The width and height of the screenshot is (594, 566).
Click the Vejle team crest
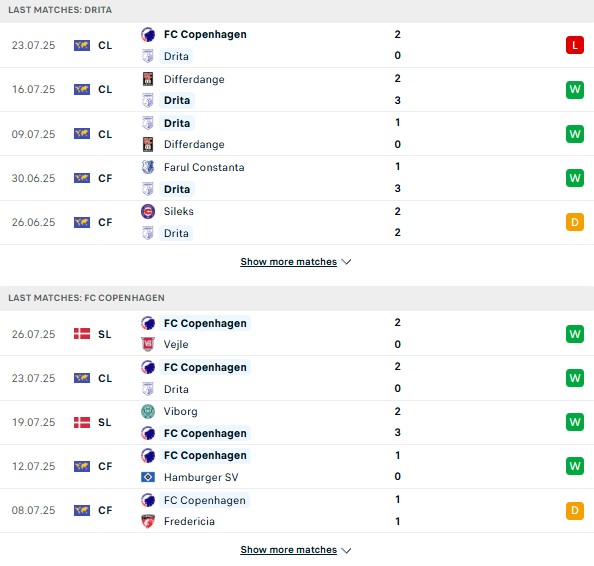[x=148, y=344]
